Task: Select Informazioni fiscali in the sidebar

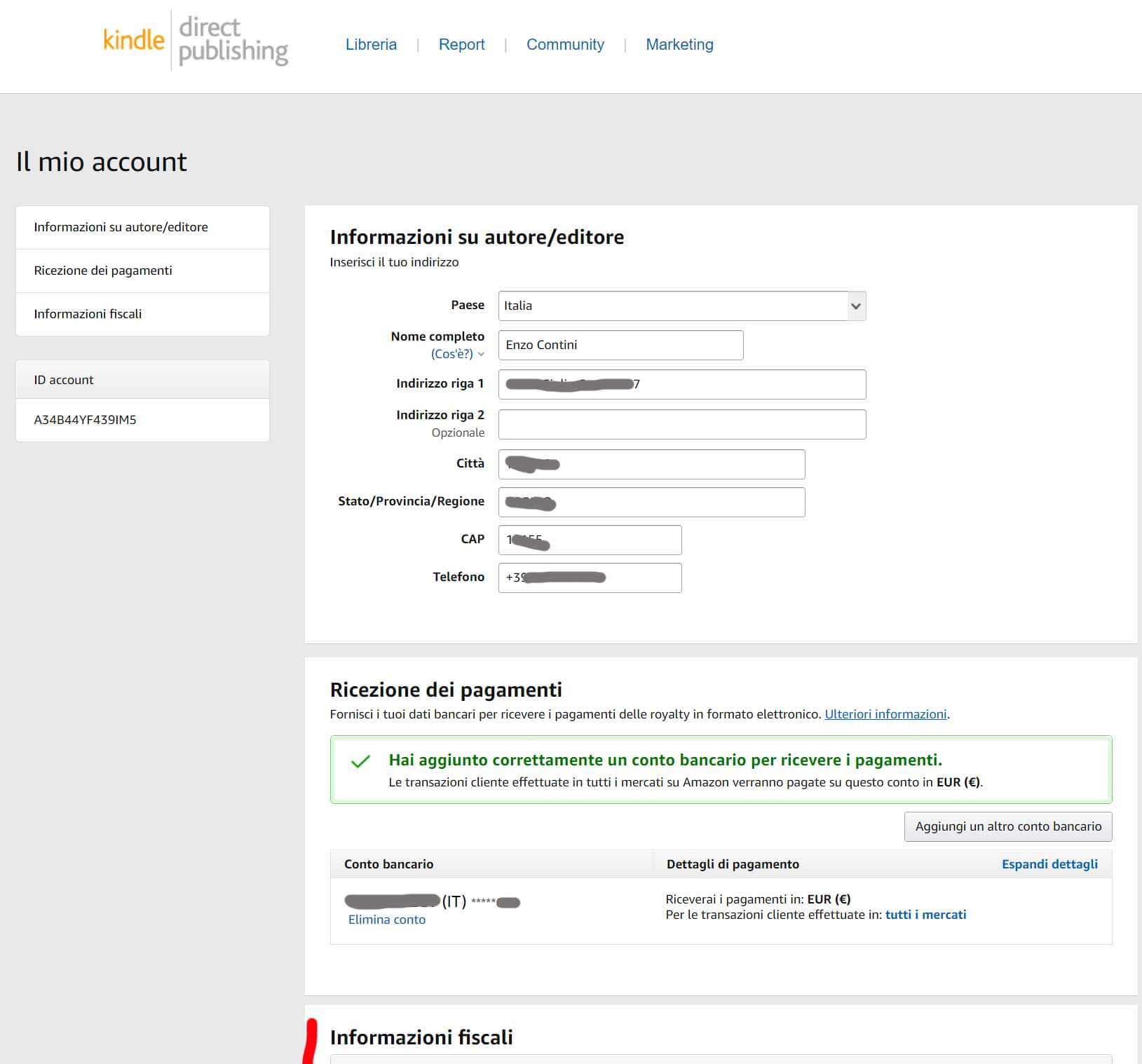Action: tap(88, 314)
